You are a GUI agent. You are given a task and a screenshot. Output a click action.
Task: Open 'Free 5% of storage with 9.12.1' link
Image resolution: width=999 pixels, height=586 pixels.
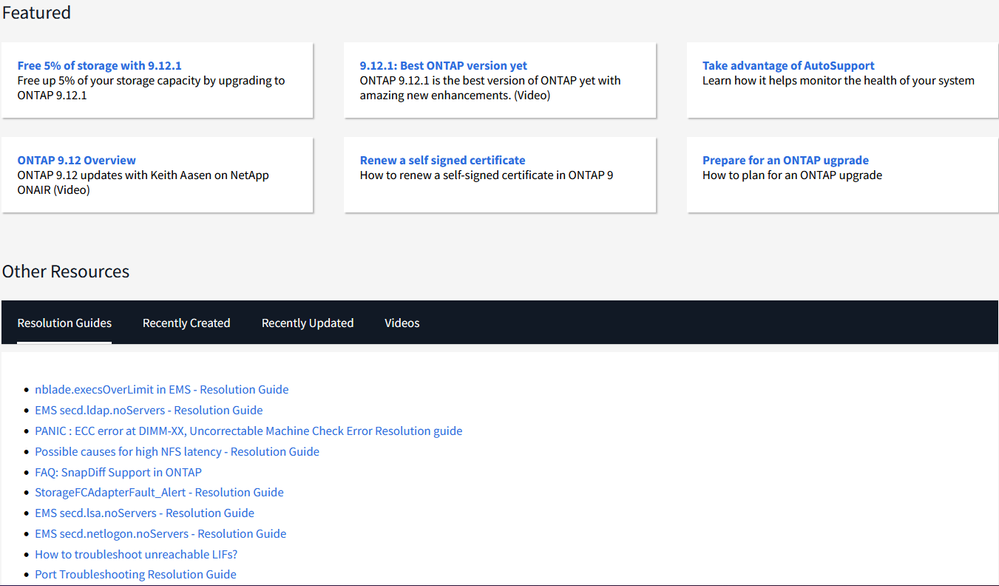[99, 66]
